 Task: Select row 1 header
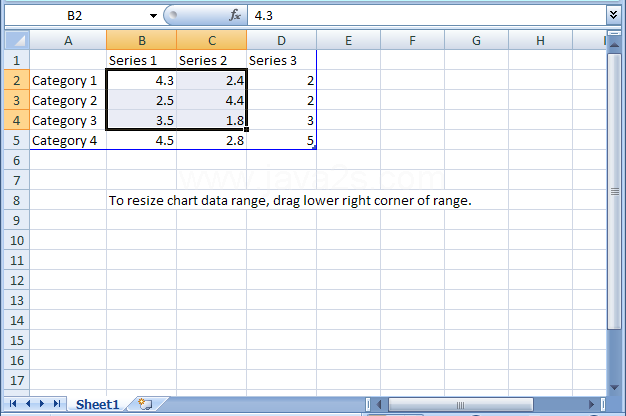click(x=17, y=60)
